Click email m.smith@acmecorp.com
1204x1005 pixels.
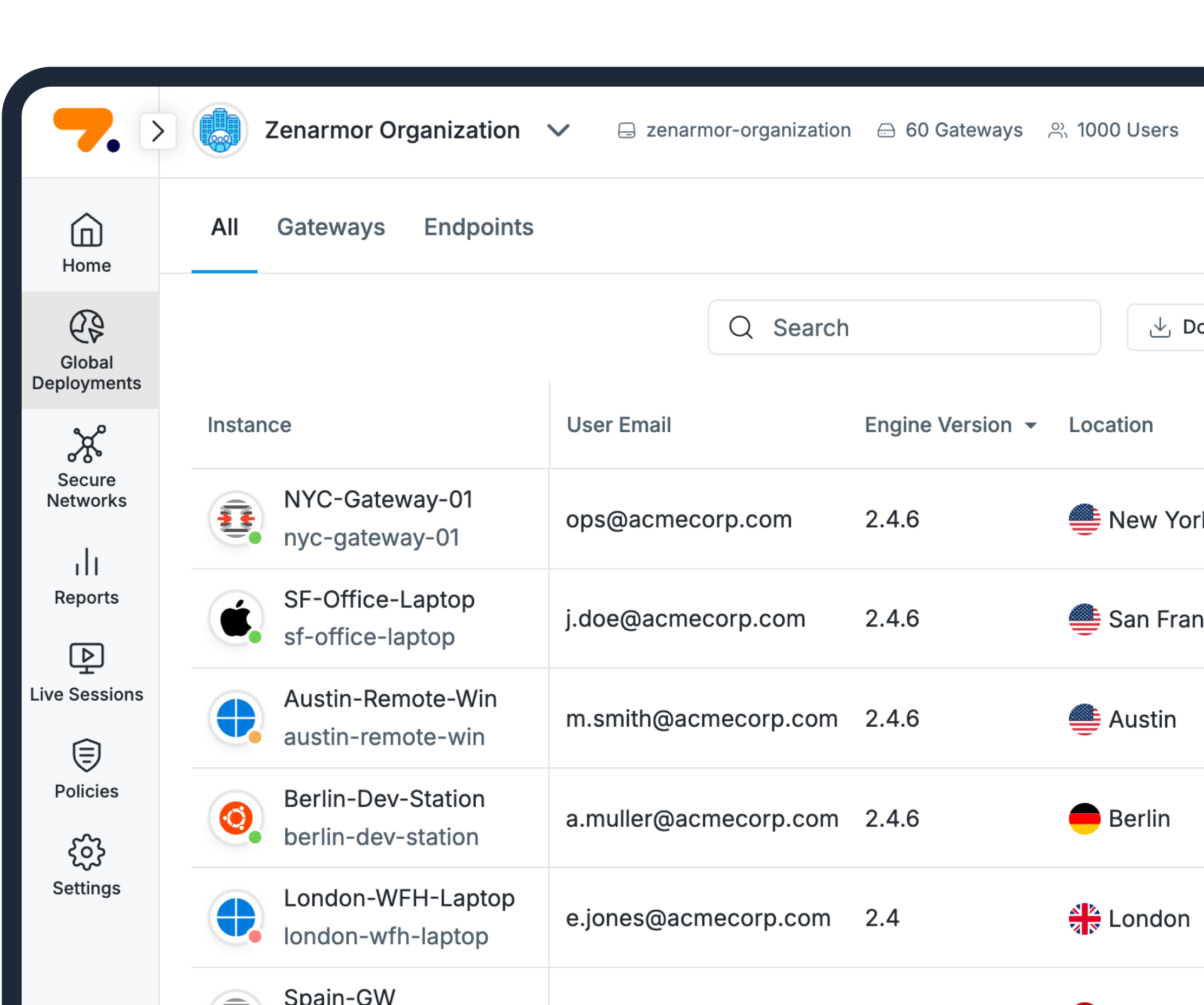tap(702, 719)
